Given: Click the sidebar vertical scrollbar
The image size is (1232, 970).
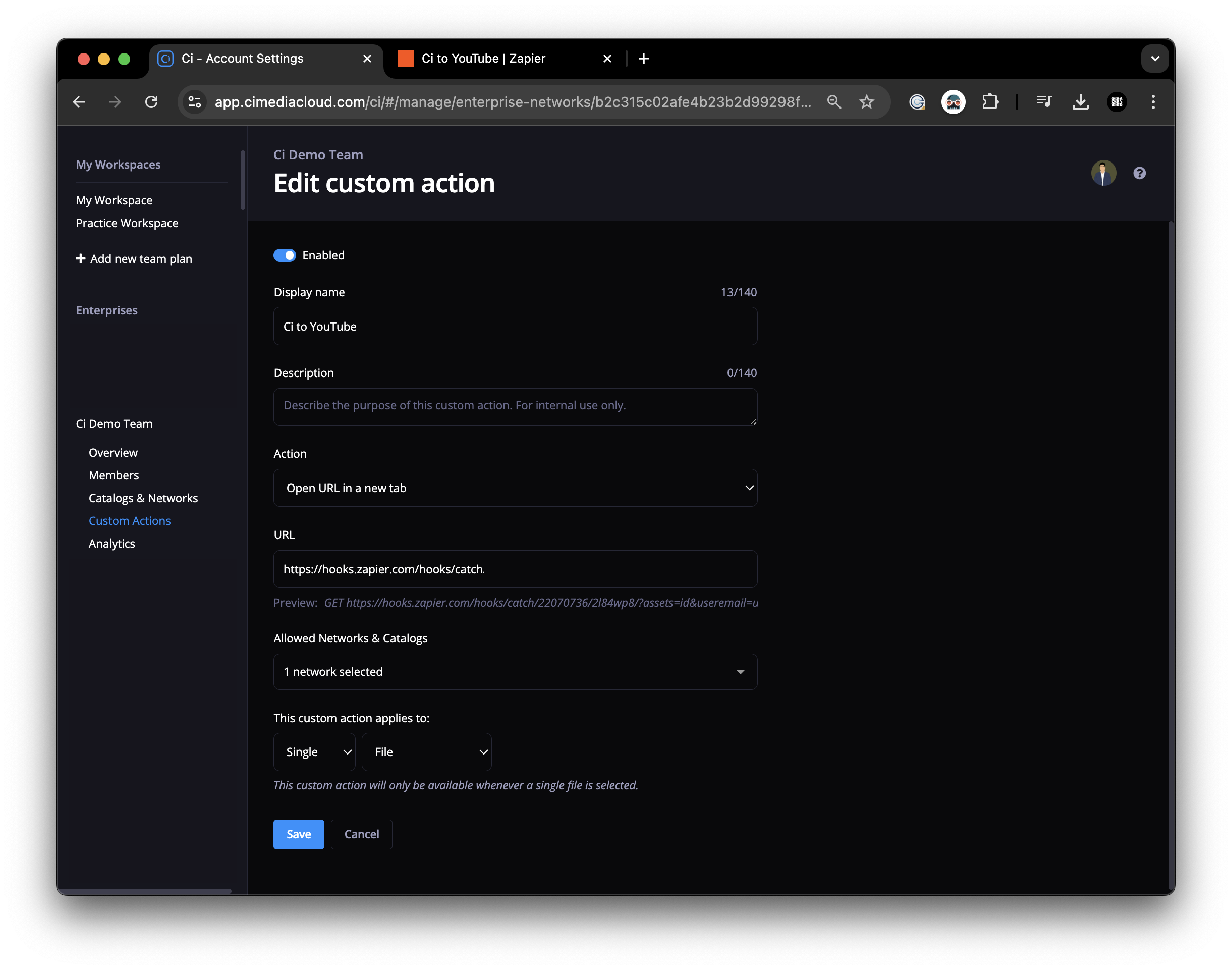Looking at the screenshot, I should point(243,181).
